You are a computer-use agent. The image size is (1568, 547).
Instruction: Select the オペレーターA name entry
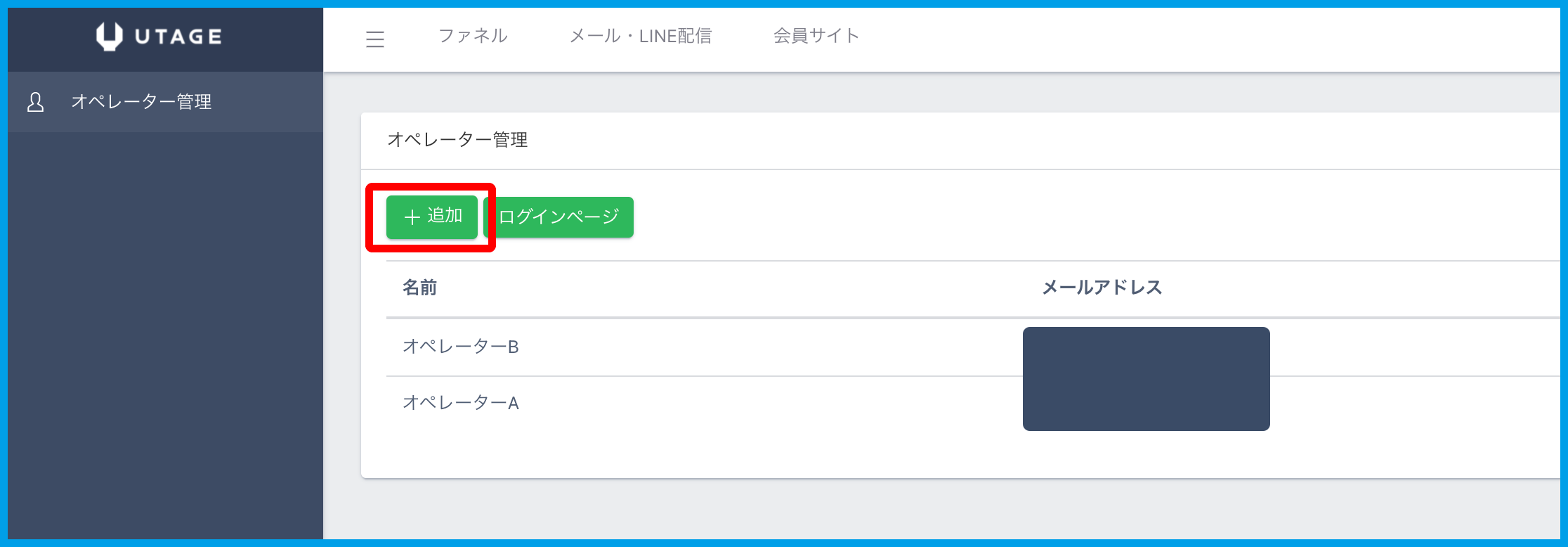pyautogui.click(x=460, y=403)
